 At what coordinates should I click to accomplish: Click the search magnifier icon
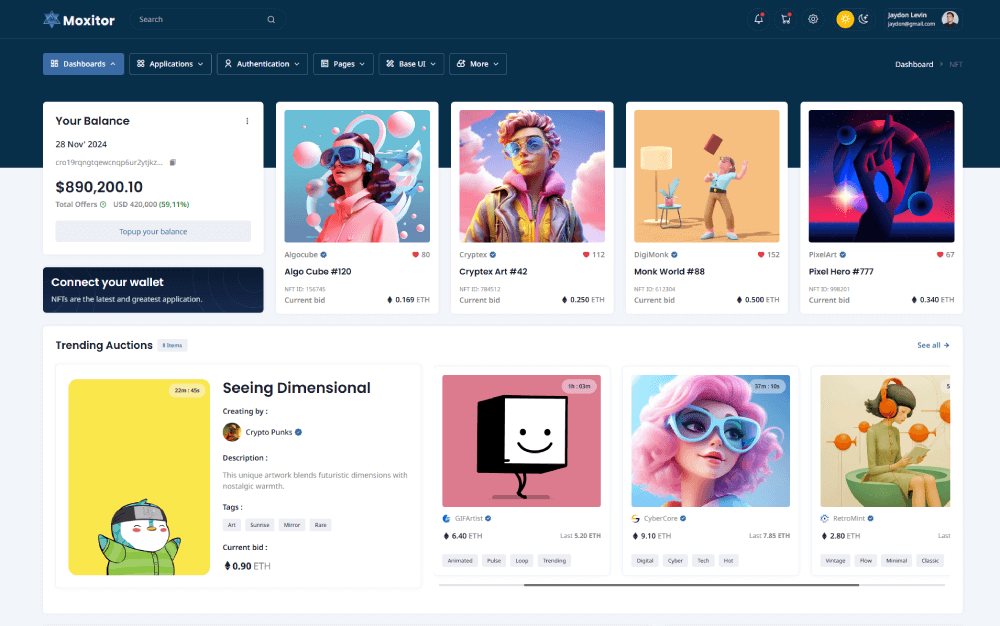point(271,20)
